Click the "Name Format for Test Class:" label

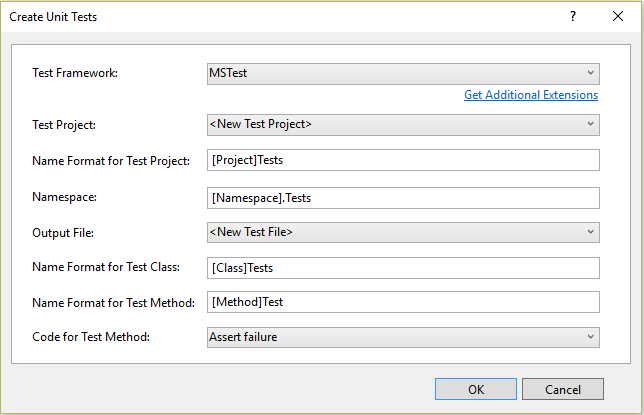(x=108, y=268)
